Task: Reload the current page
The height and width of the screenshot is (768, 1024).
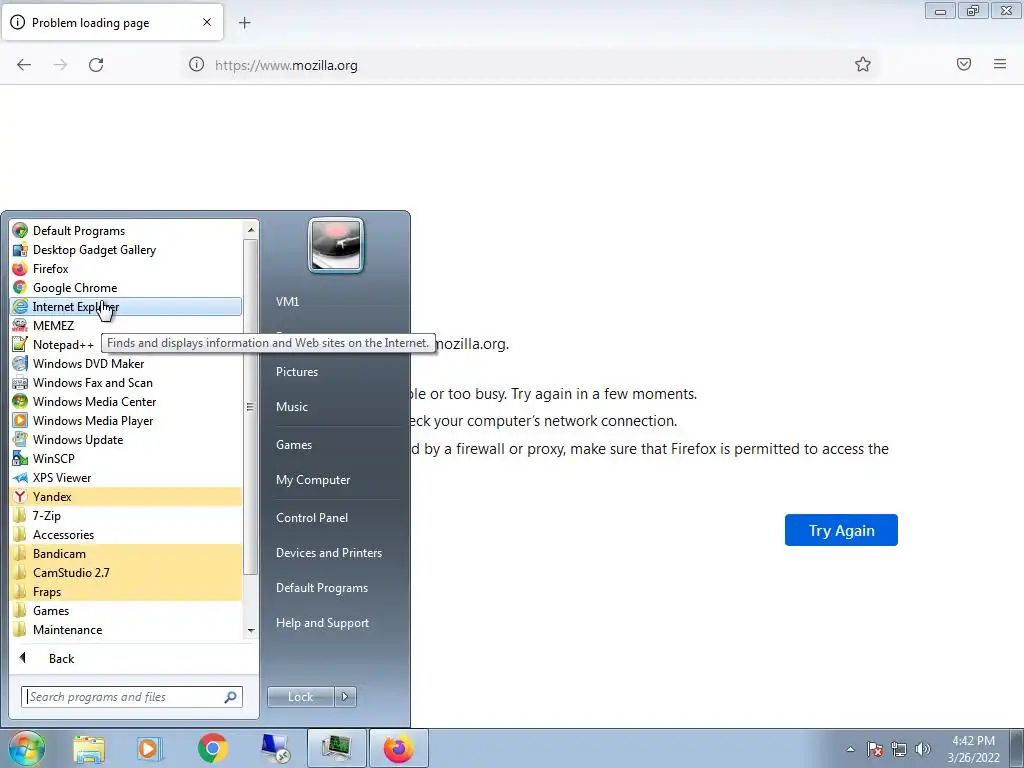Action: (x=96, y=65)
